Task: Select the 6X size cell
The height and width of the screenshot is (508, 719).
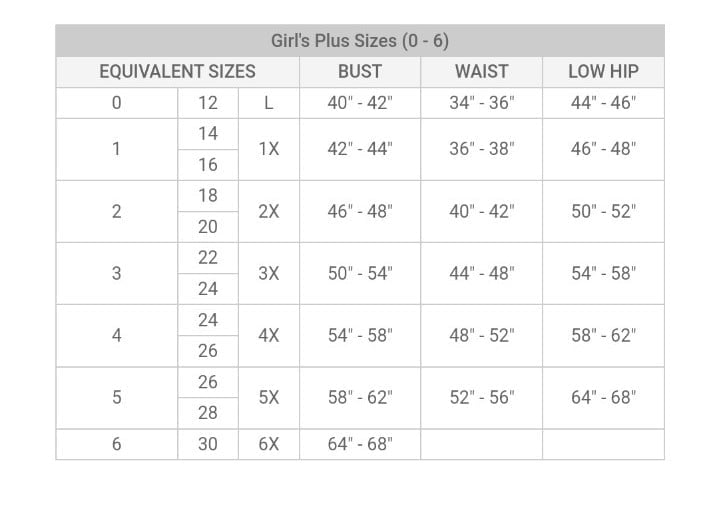Action: (x=269, y=444)
